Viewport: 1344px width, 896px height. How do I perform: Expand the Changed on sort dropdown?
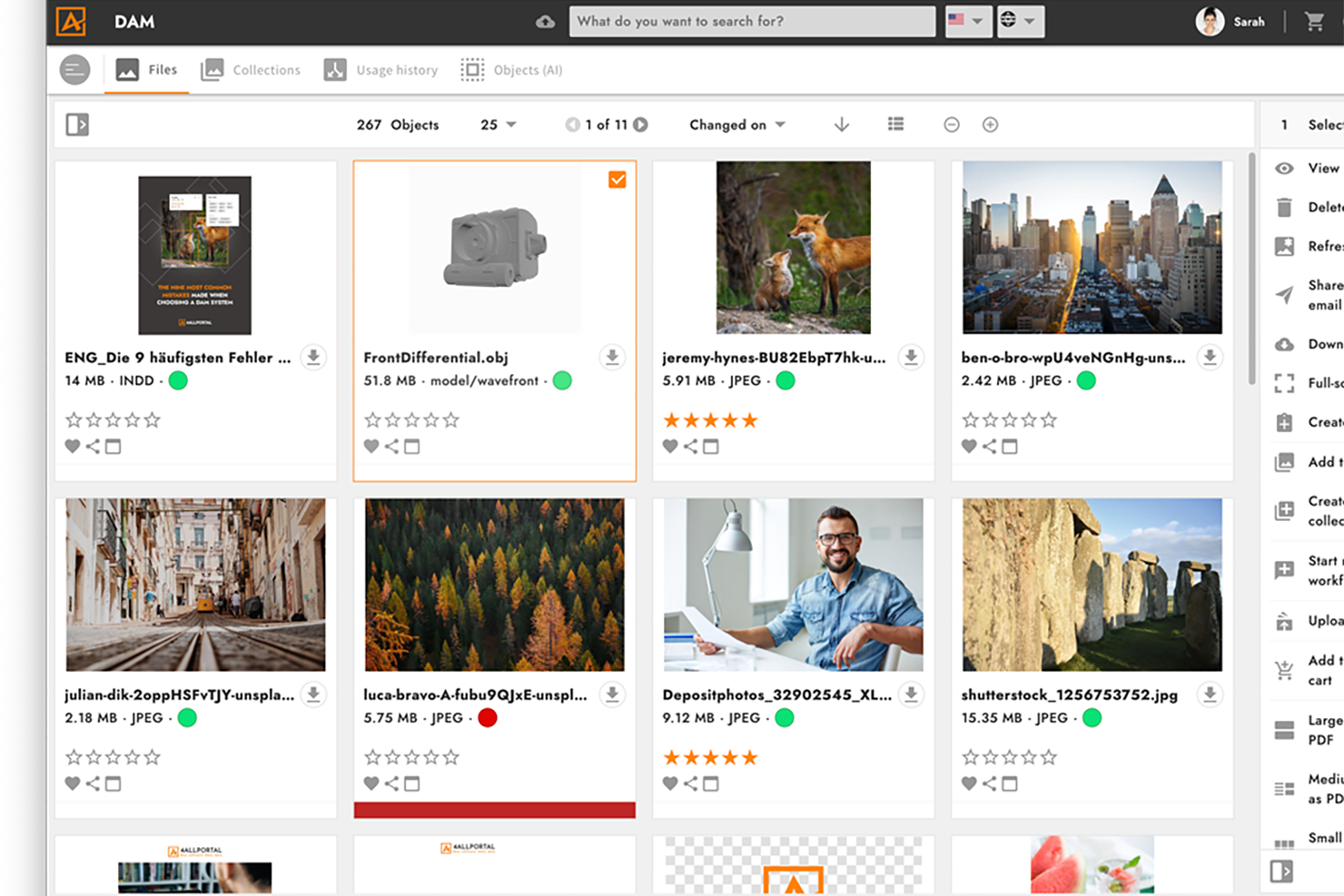click(x=736, y=124)
